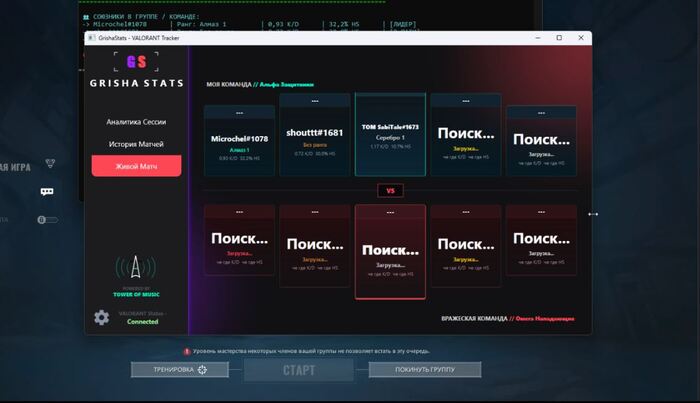Click the 0,93 K/D value in terminal
The image size is (700, 403).
[283, 24]
